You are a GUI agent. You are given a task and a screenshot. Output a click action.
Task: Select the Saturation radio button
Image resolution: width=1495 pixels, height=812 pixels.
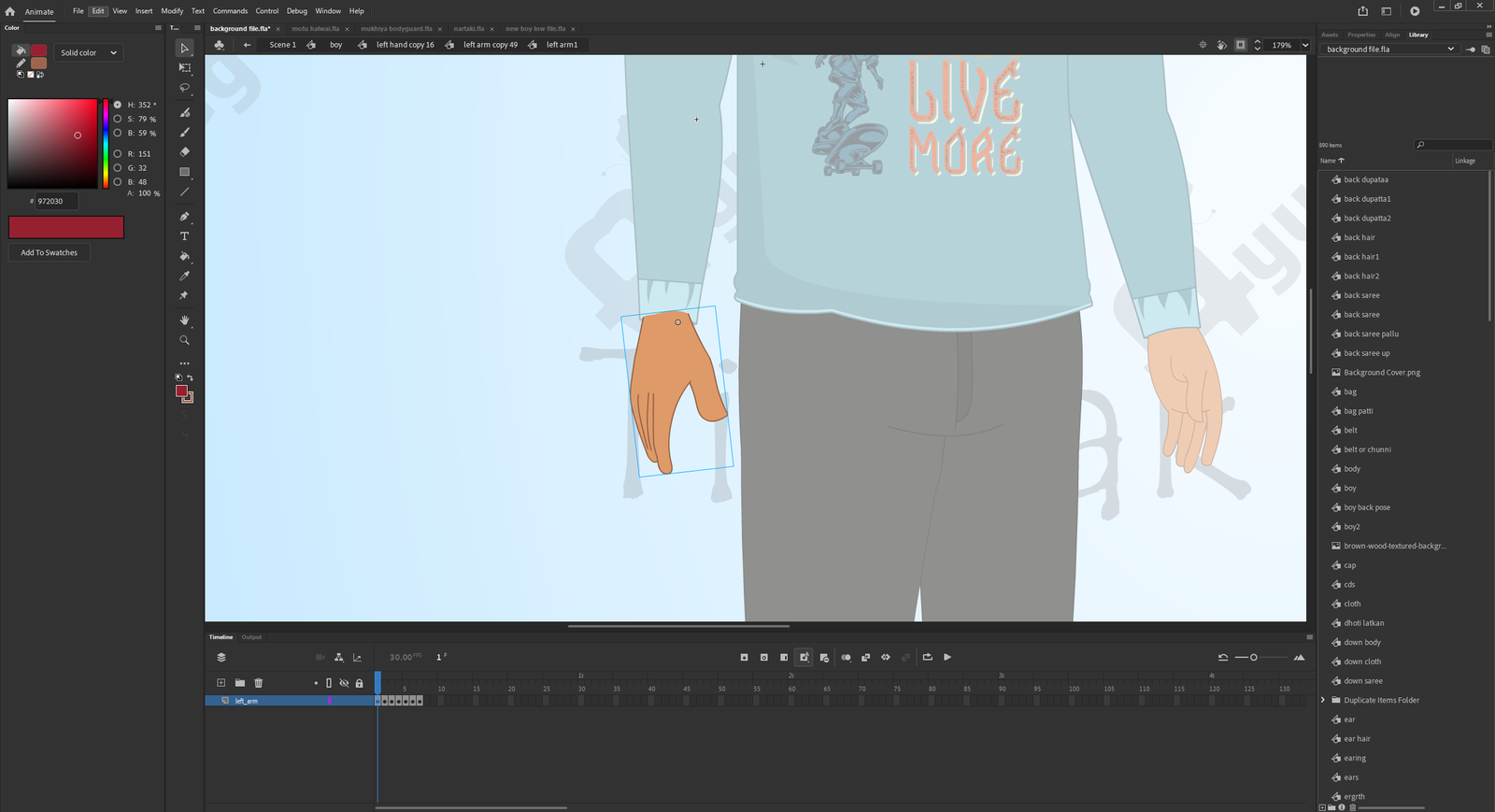click(x=118, y=119)
